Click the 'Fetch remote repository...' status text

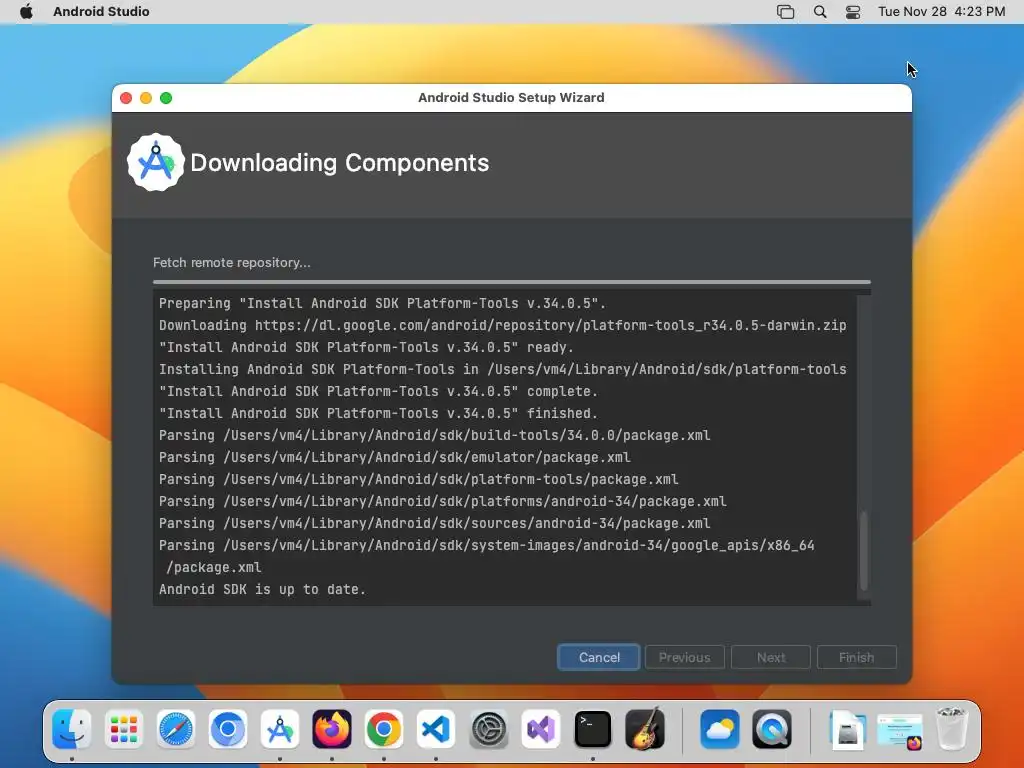click(232, 263)
